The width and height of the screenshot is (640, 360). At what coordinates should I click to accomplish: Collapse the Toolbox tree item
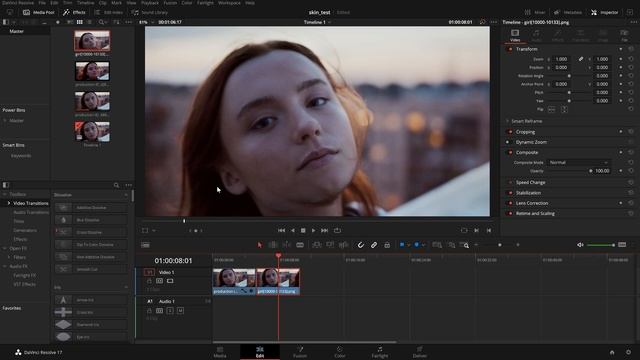point(5,194)
